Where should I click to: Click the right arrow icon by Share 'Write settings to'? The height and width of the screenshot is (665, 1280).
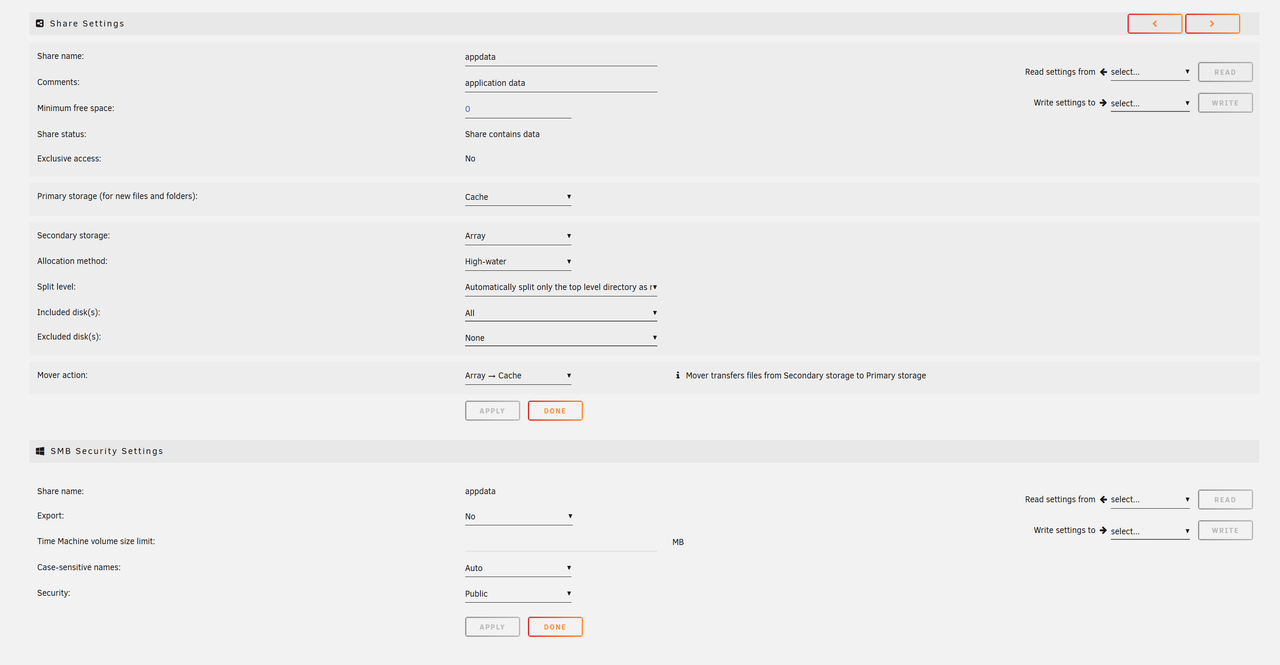pyautogui.click(x=1104, y=103)
